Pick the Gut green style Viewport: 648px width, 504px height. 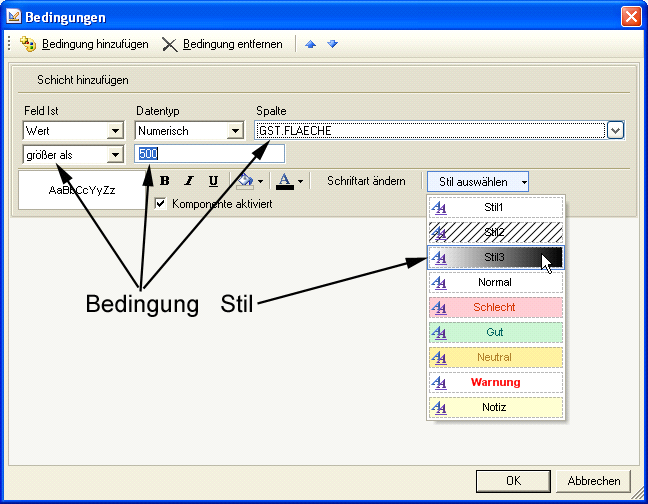(495, 332)
